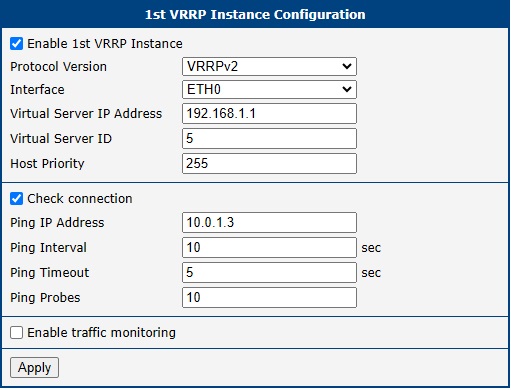511x390 pixels.
Task: Click the 'Ping IP Address' label
Action: point(57,223)
